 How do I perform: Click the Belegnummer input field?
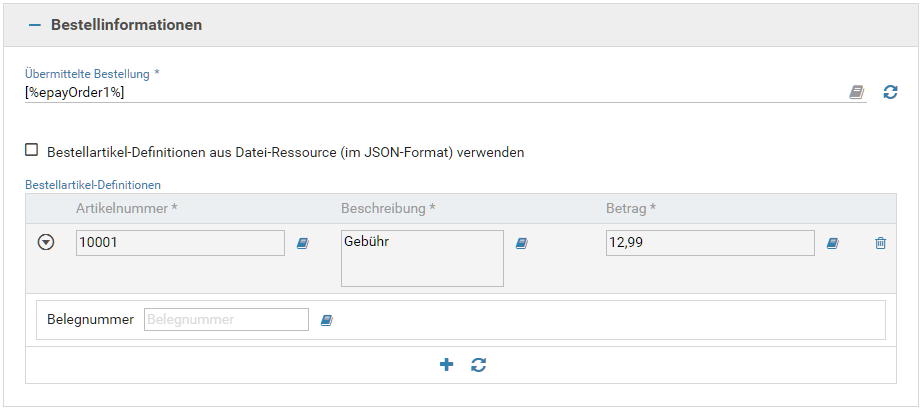(226, 320)
